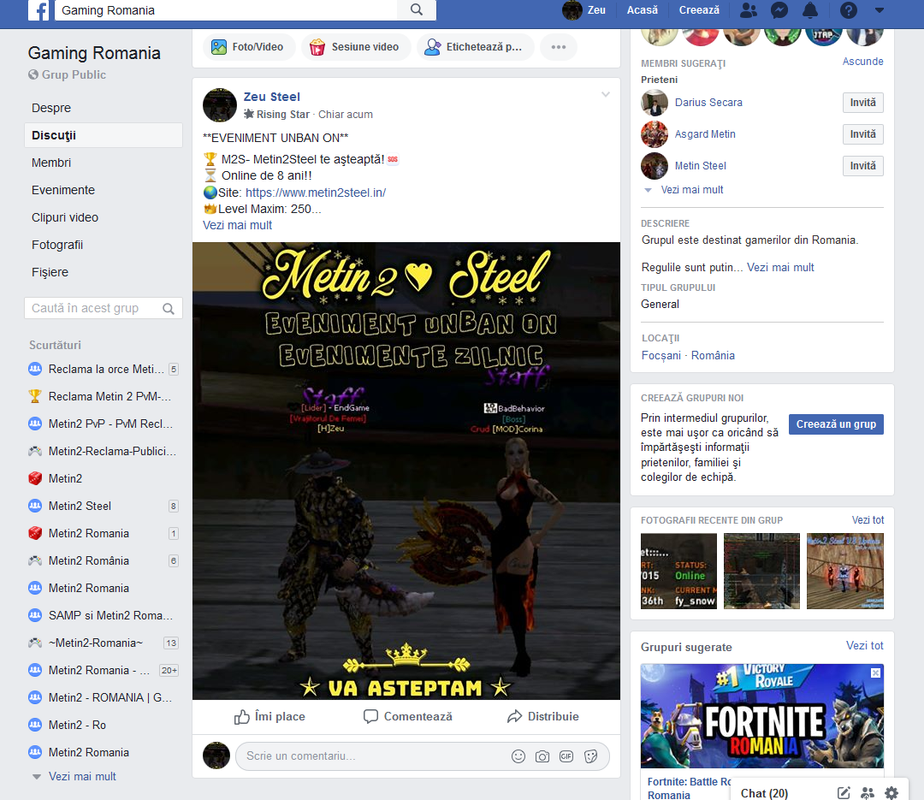Expand post text with Vezi mai mult
The image size is (924, 800).
[x=237, y=225]
